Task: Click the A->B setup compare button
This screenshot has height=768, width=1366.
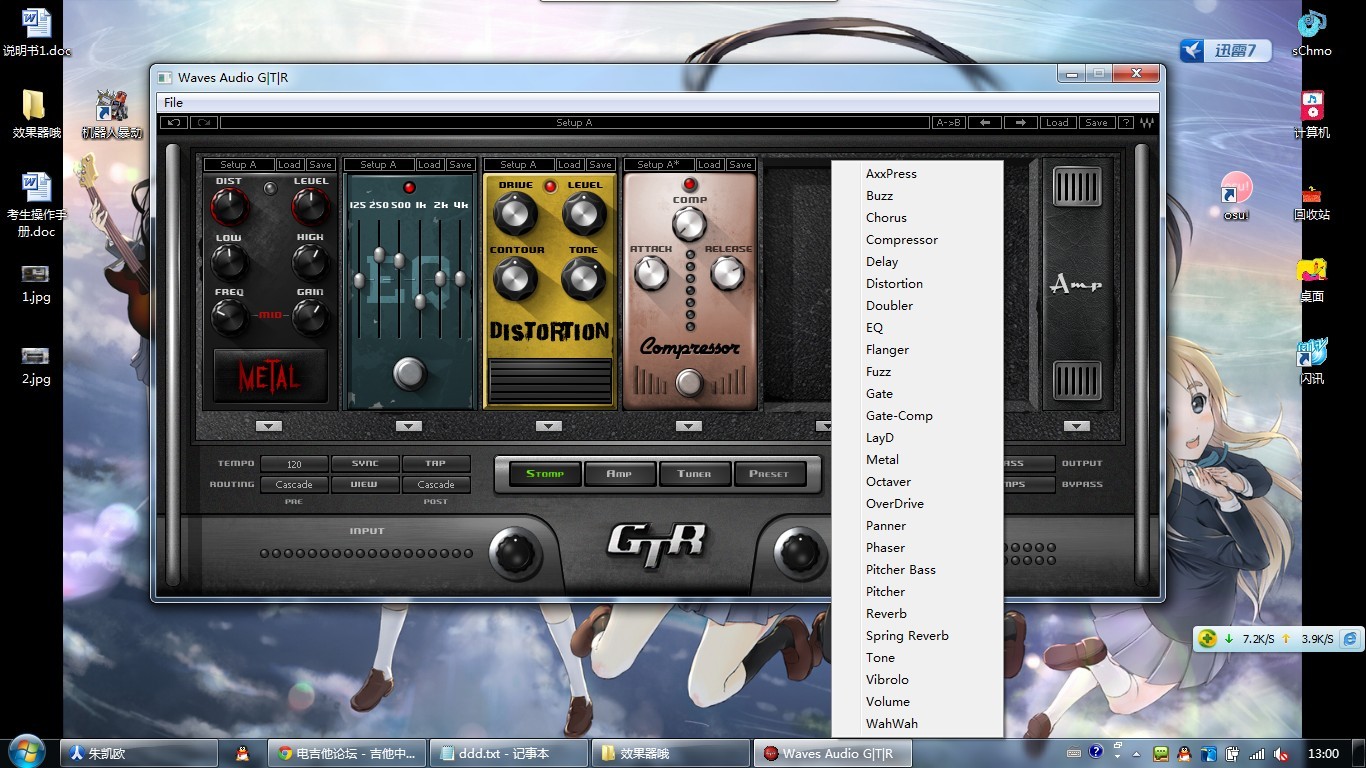Action: (x=947, y=123)
